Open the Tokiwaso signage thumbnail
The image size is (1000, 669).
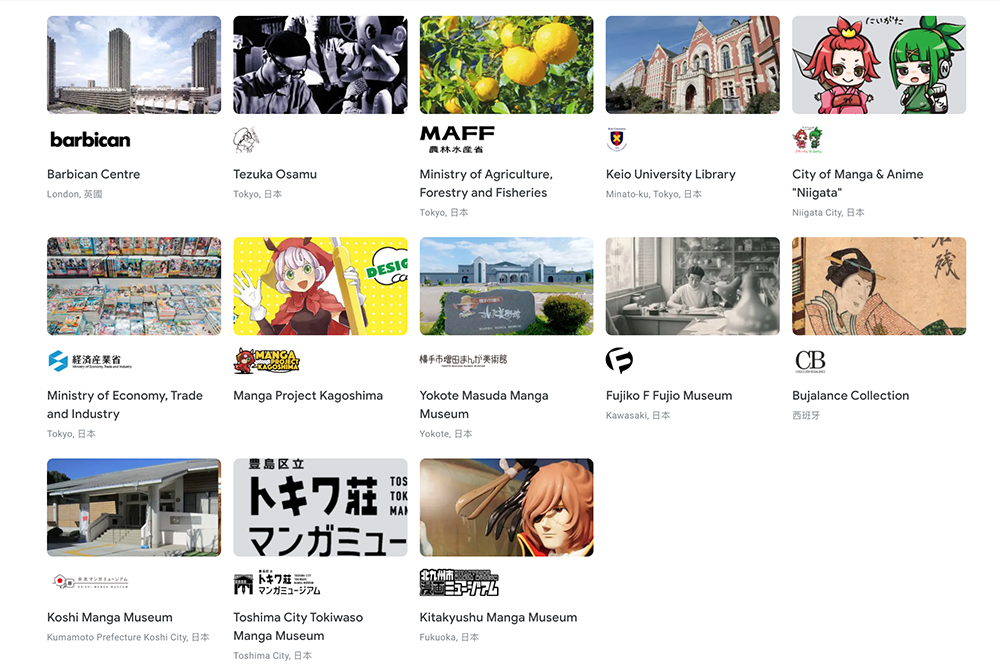[320, 508]
